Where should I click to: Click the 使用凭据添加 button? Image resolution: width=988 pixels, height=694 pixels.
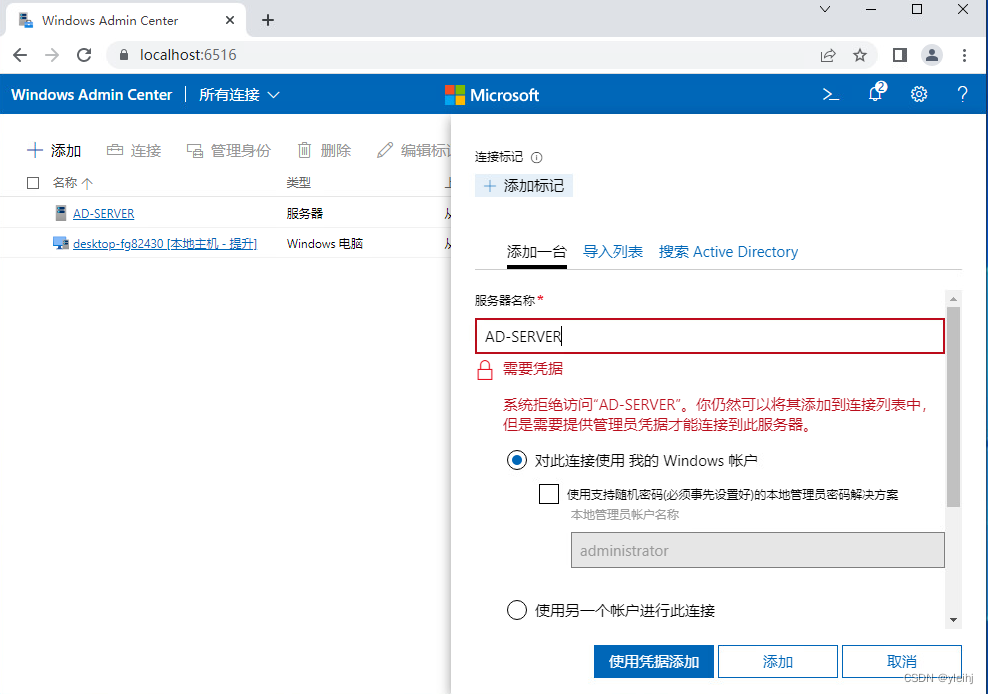click(653, 661)
